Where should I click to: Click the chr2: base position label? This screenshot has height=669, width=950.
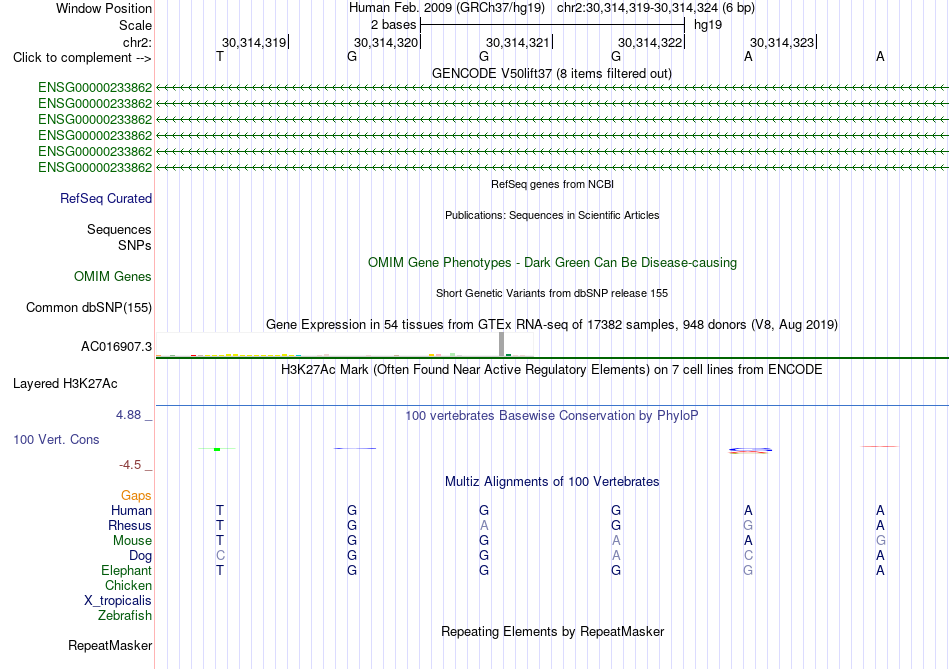(137, 42)
